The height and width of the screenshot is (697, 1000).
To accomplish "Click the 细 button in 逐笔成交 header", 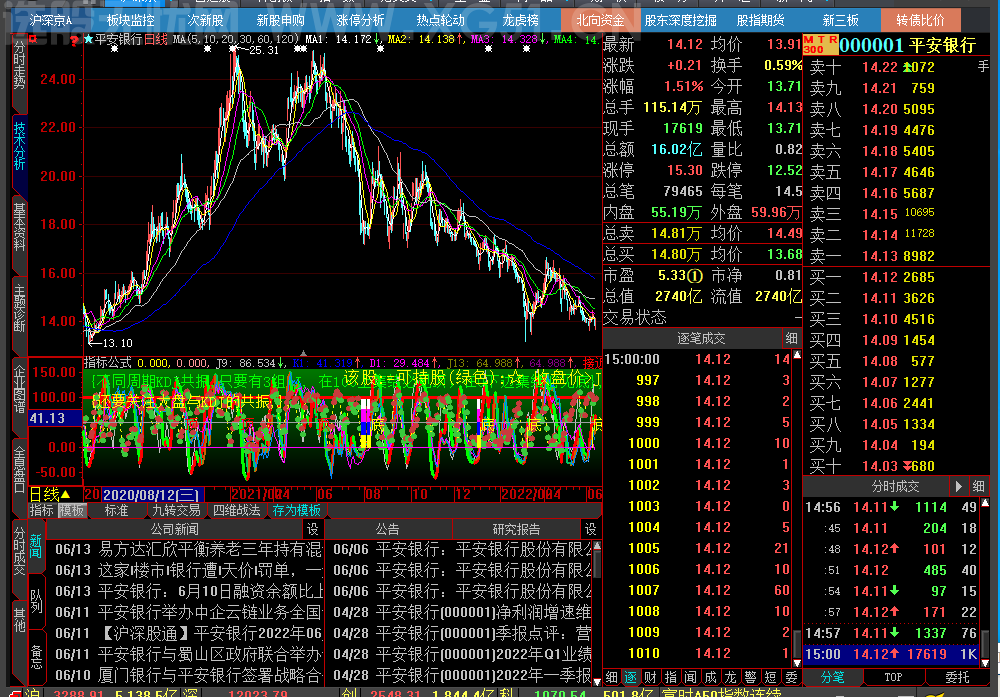I will click(x=791, y=338).
